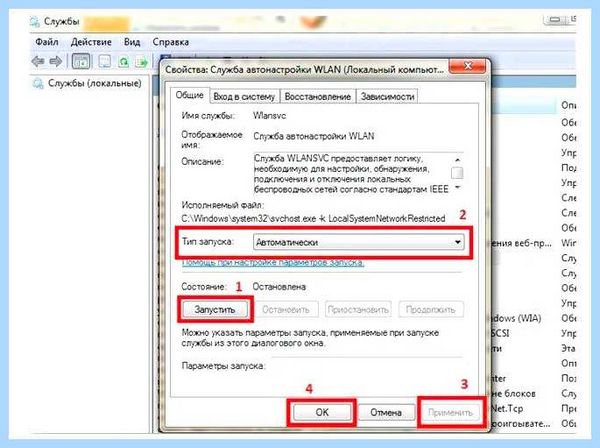Click the description scrollbar thumb
This screenshot has height=448, width=600.
click(457, 173)
